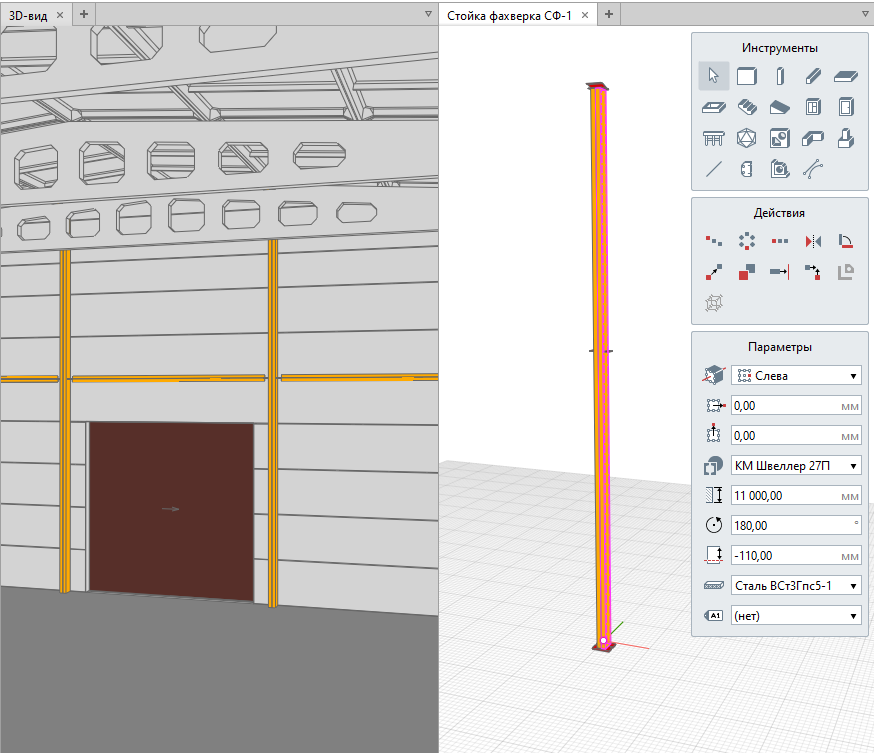Viewport: 874px width, 753px height.
Task: Open the 'Сталь ВСт3Гпс5-1' material dropdown
Action: [796, 585]
